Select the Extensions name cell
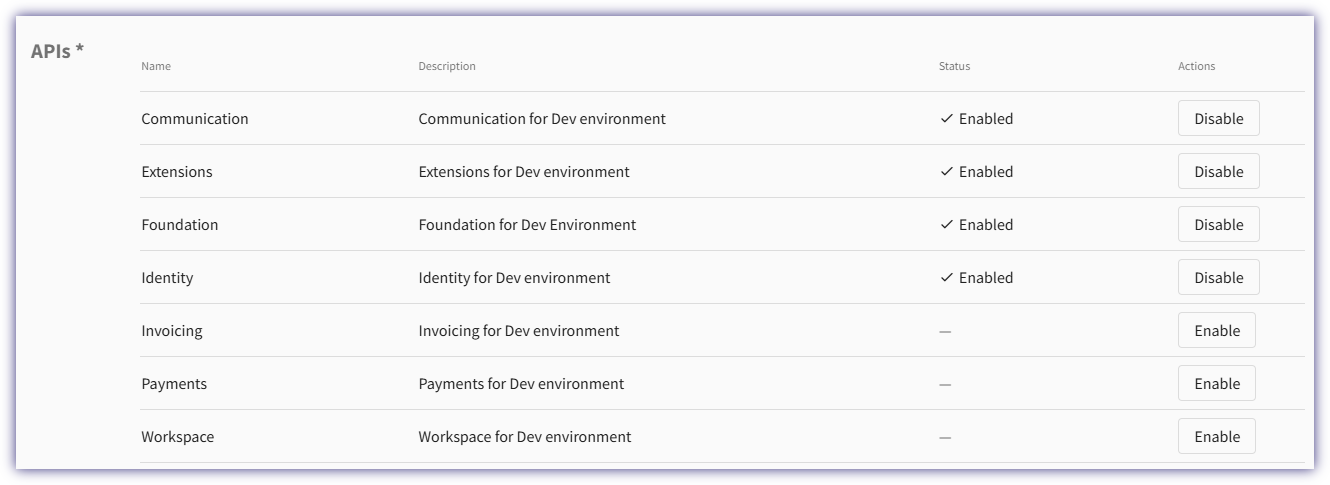 click(177, 171)
